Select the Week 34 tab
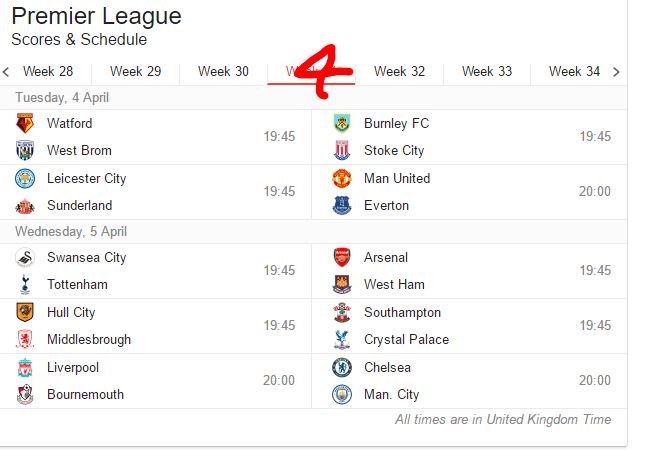Screen dimensions: 647x450 (574, 71)
